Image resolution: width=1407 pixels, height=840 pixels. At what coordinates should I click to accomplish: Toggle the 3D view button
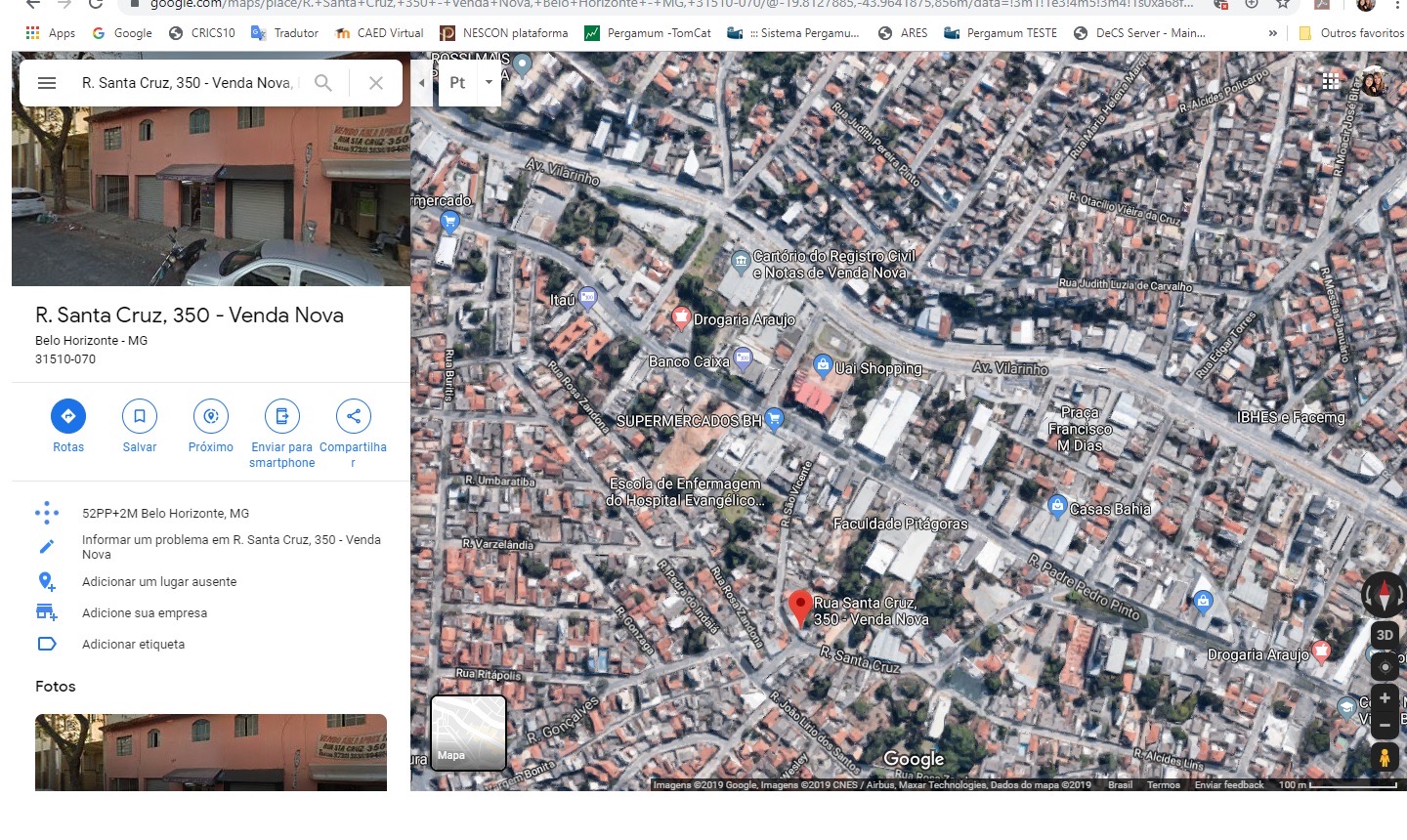1385,635
